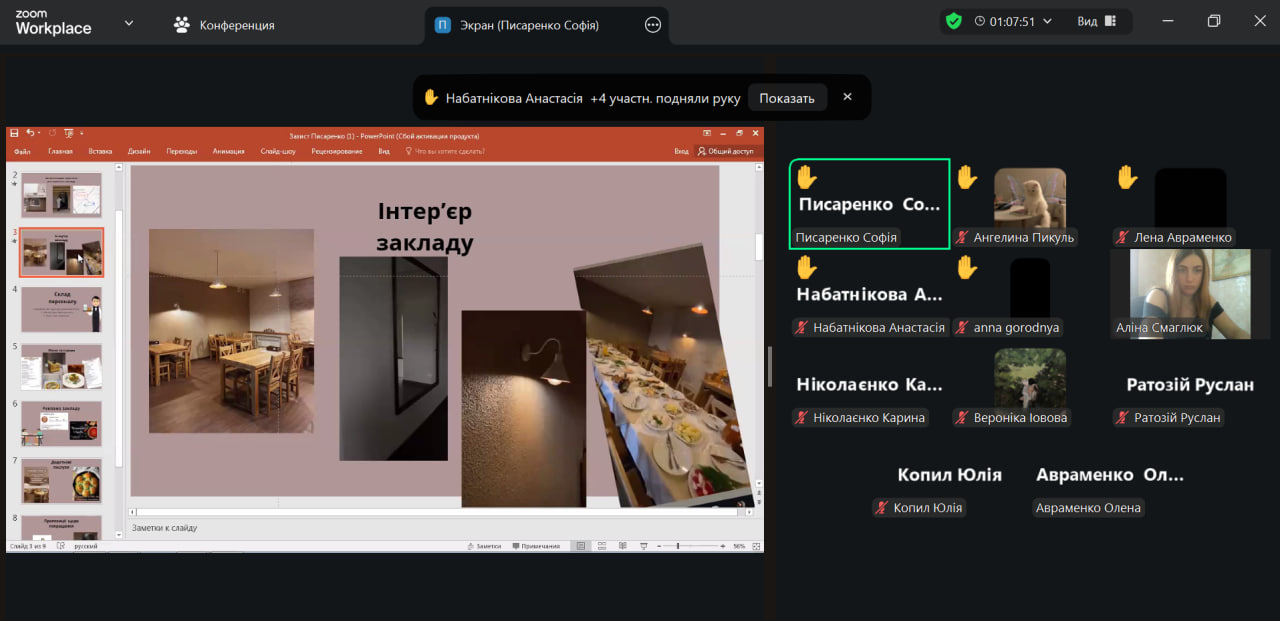Click the PowerPoint zoom slider
The image size is (1280, 621).
678,546
